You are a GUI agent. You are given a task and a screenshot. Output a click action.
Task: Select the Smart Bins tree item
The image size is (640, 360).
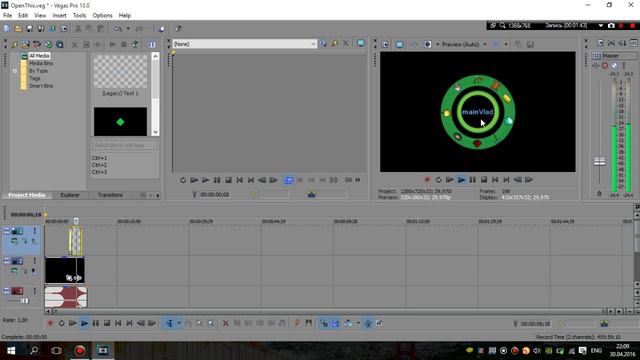[41, 86]
